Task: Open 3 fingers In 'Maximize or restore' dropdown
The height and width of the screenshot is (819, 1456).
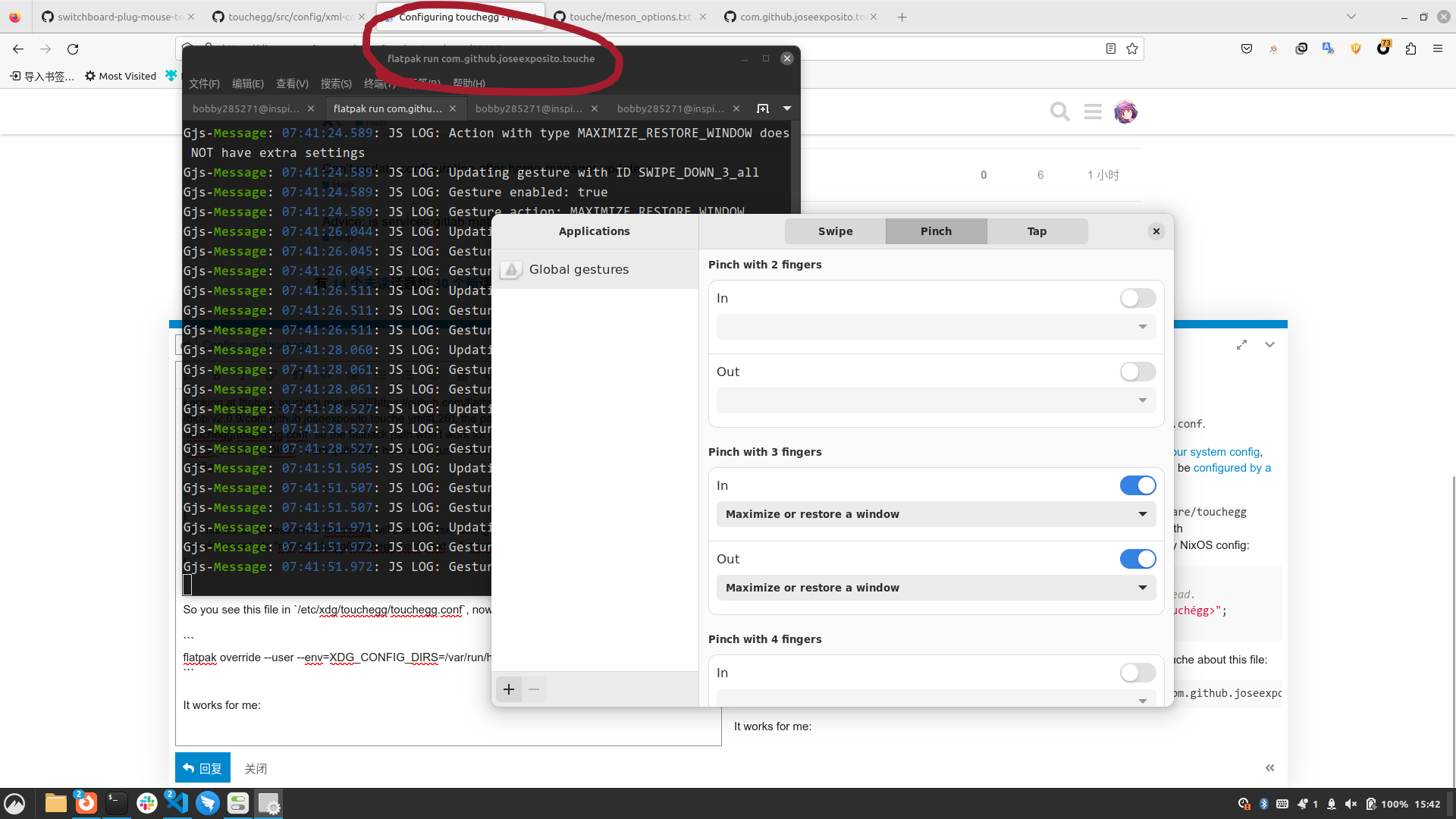Action: 936,514
